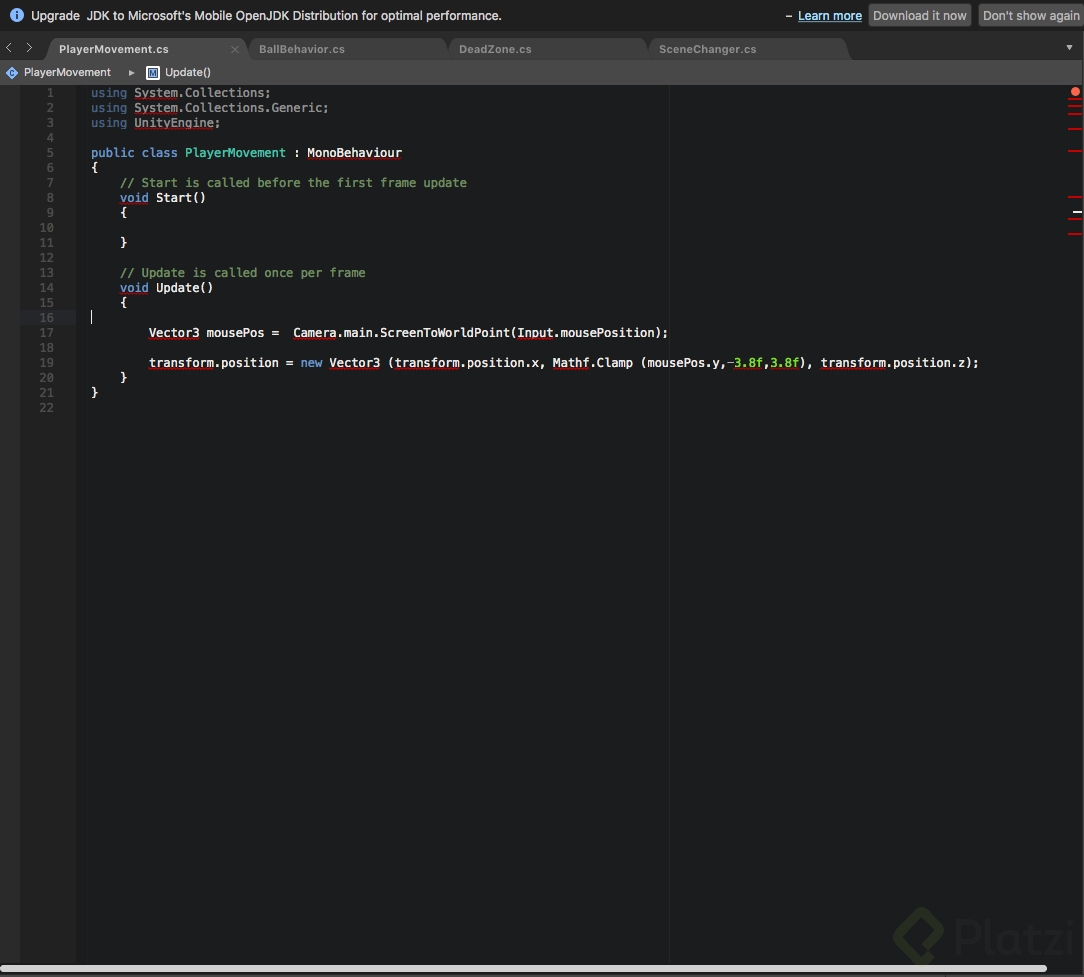Click the info icon in upgrade banner
Image resolution: width=1084 pixels, height=977 pixels.
[x=16, y=16]
